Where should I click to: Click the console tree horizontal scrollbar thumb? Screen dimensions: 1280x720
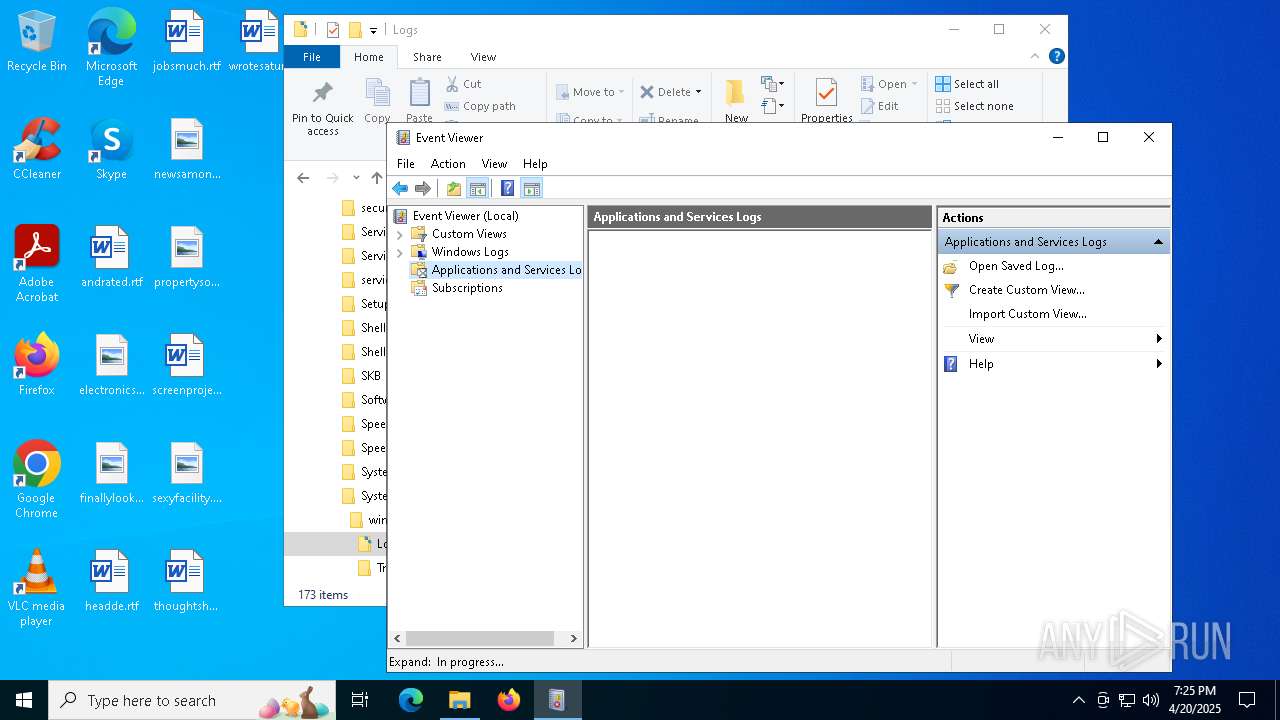coord(480,638)
